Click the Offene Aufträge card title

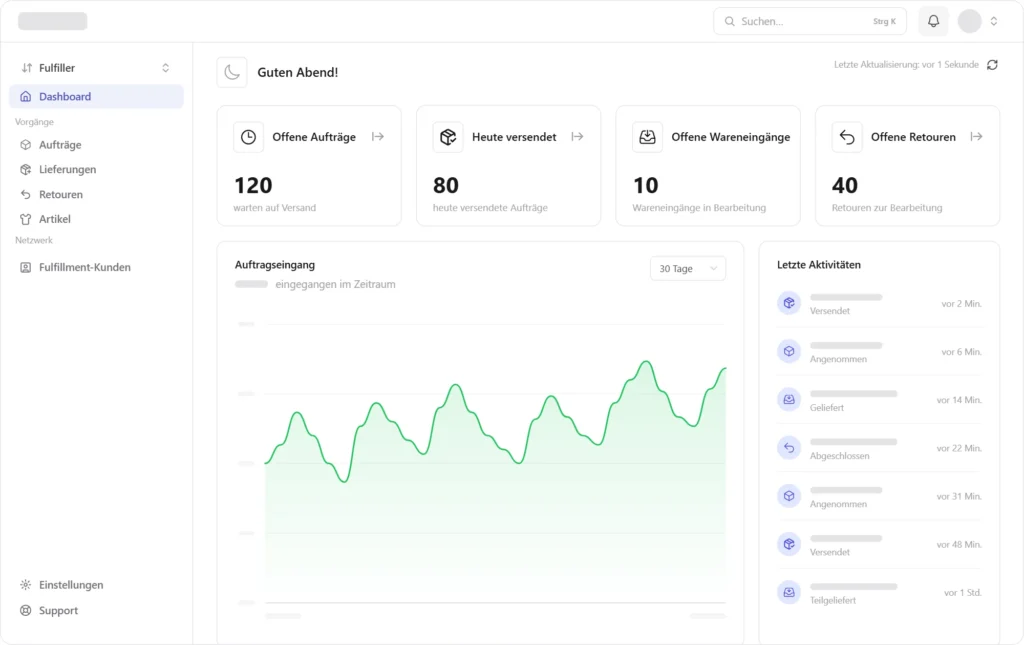pos(314,137)
